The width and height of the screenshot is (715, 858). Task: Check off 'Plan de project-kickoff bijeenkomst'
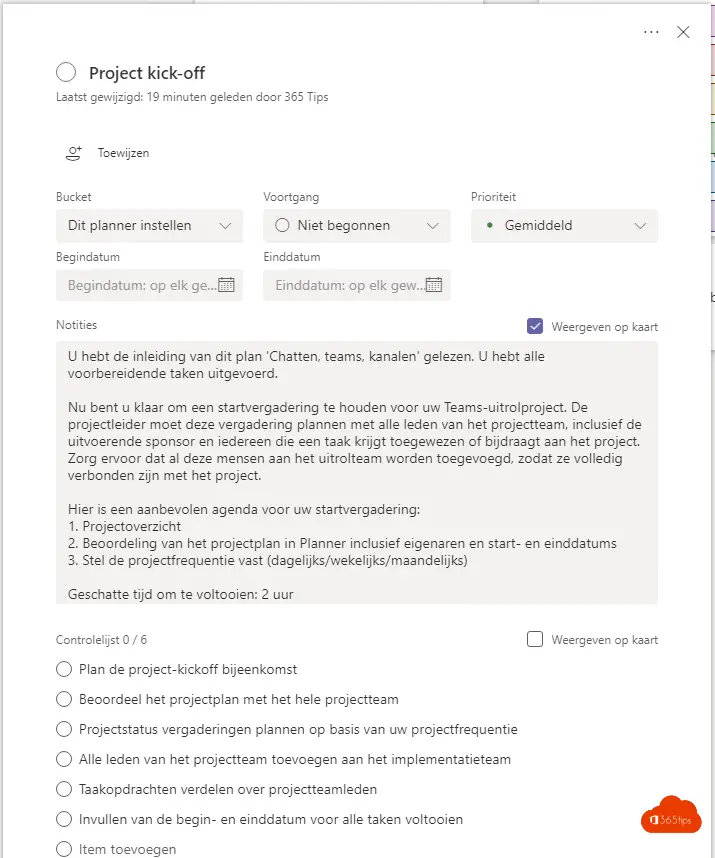65,669
